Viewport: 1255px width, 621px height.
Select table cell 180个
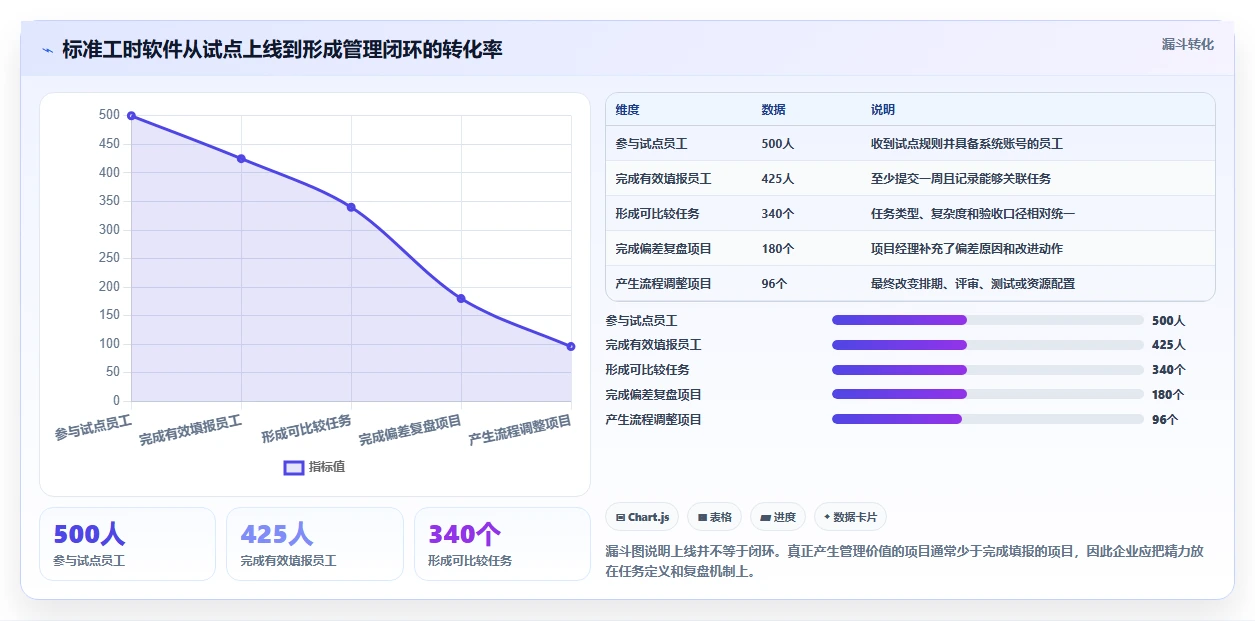click(777, 249)
